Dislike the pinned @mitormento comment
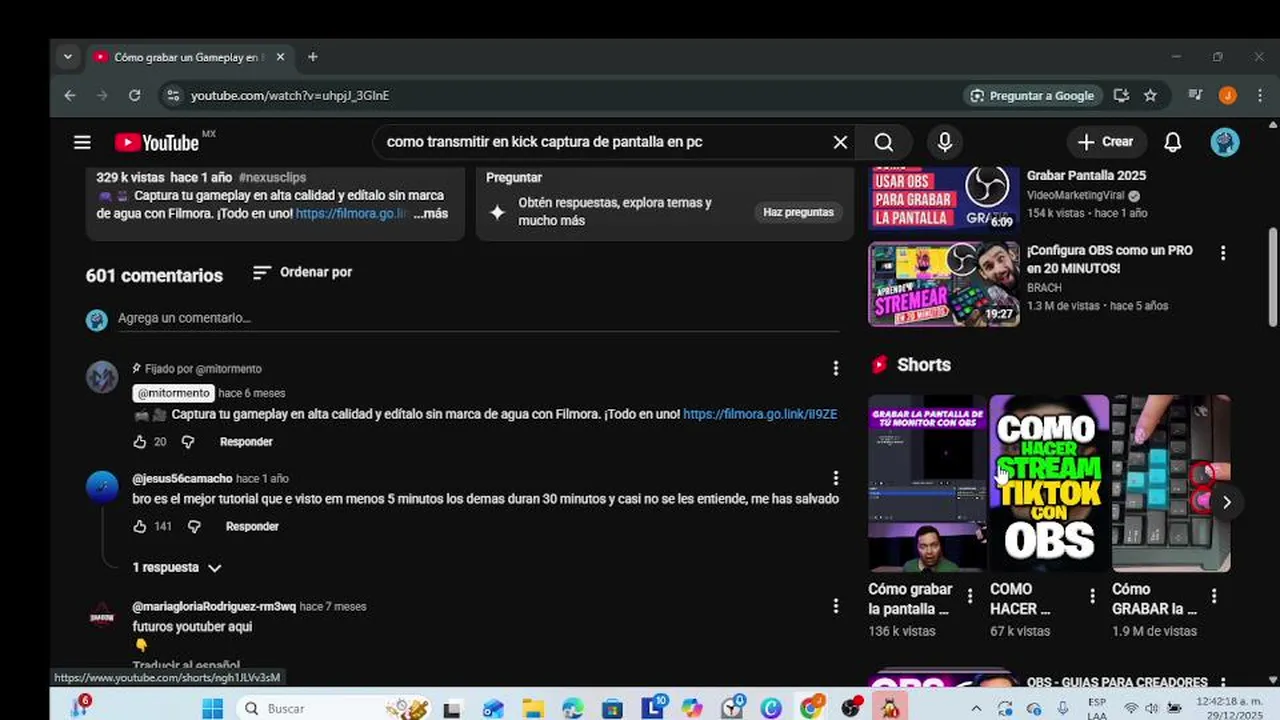The image size is (1280, 720). tap(187, 441)
